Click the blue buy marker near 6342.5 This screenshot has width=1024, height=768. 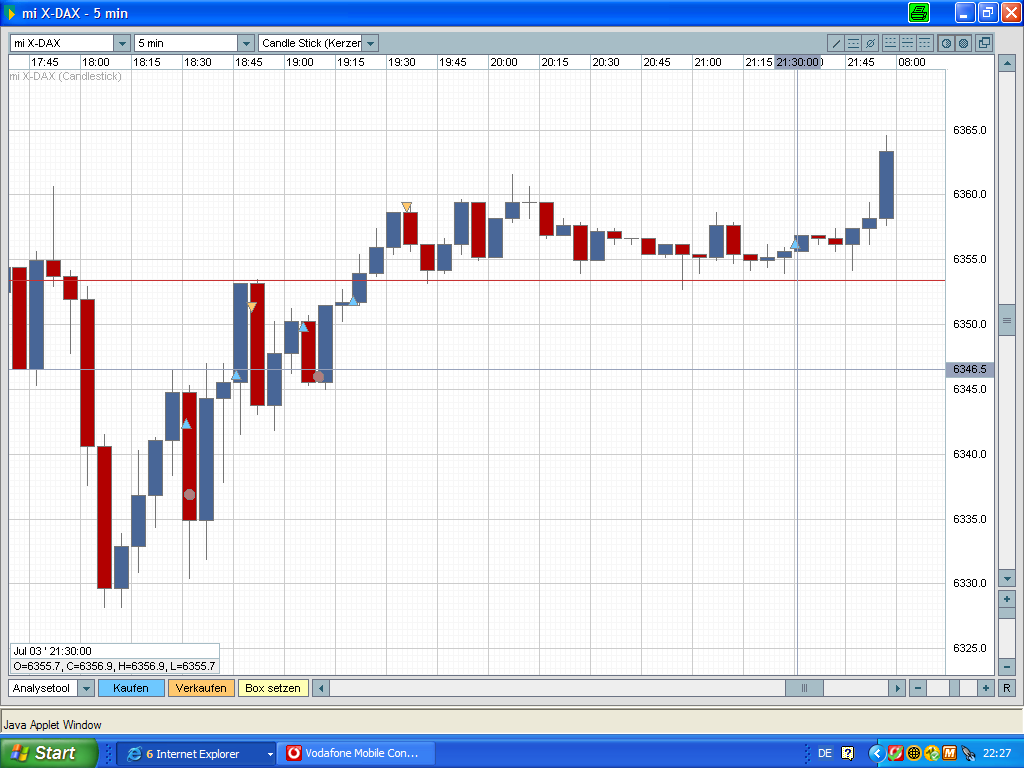[x=187, y=424]
